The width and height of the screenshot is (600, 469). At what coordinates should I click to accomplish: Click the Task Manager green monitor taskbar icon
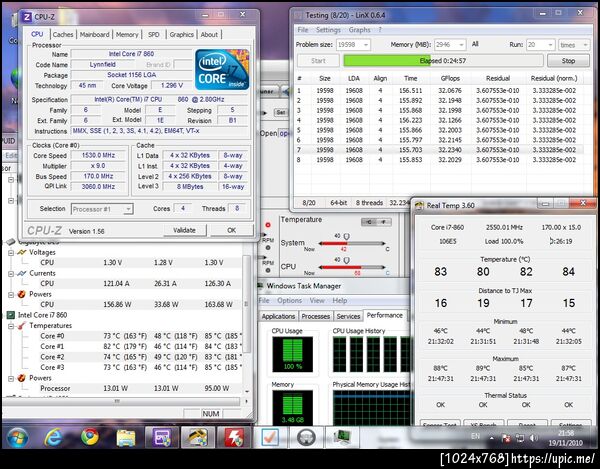point(342,437)
